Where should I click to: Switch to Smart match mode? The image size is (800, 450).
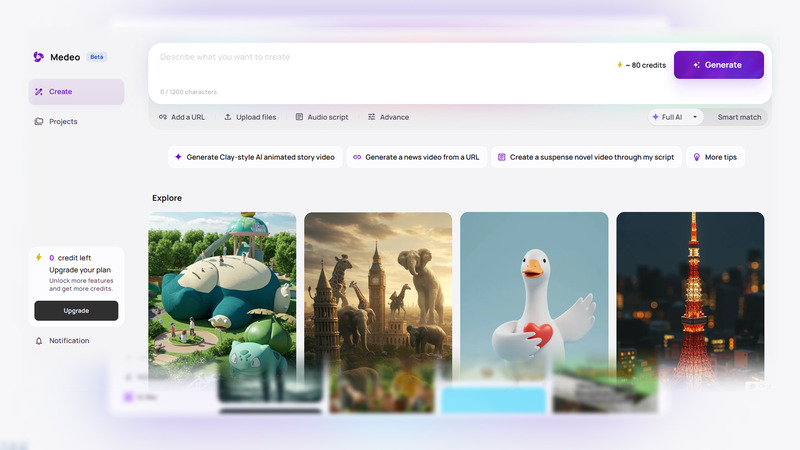point(739,117)
